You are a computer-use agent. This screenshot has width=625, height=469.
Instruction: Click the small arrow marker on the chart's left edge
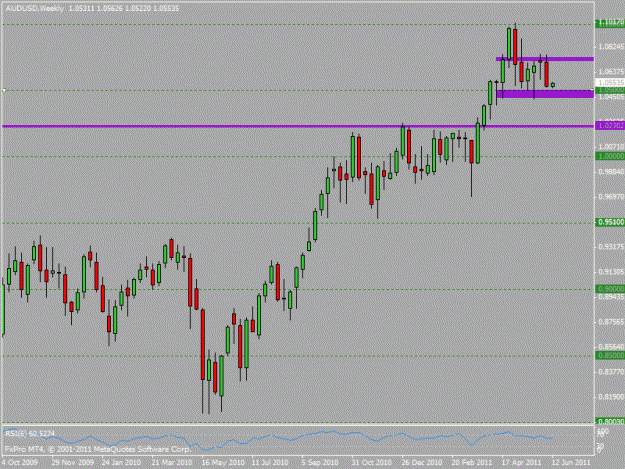[4, 90]
